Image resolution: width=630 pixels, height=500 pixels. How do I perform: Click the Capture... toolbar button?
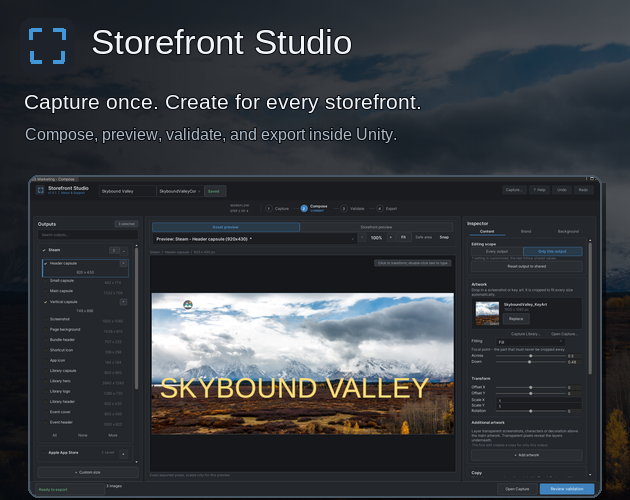[x=514, y=190]
